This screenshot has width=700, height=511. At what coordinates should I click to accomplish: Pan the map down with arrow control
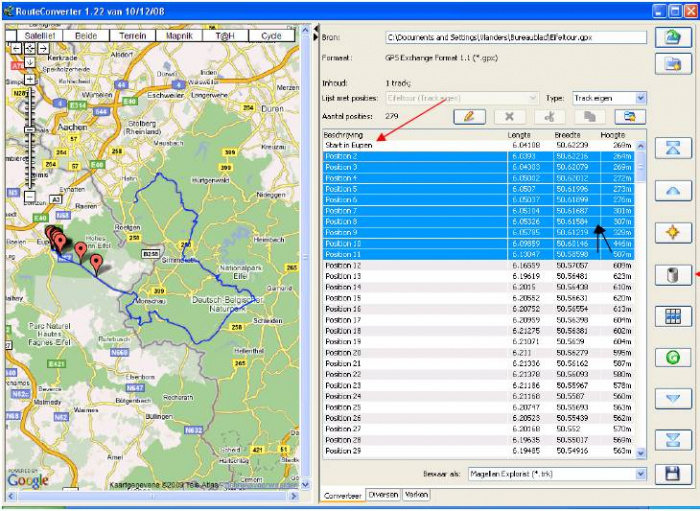tap(29, 62)
